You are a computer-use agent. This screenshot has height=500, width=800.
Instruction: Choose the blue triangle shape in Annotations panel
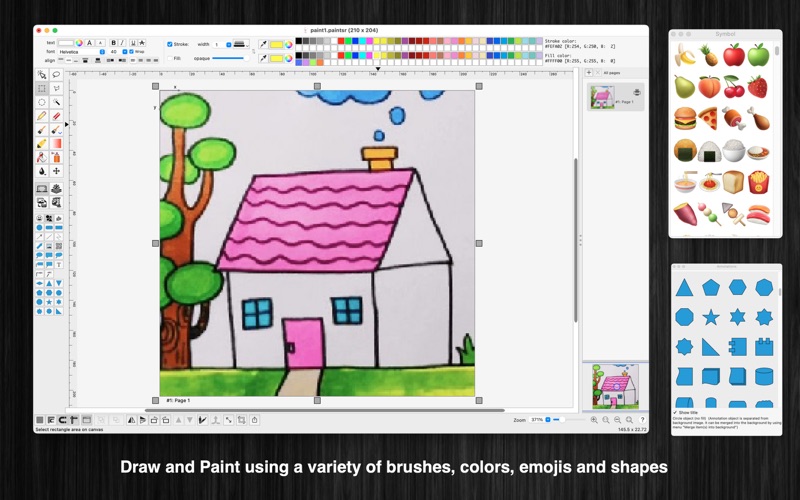[x=684, y=288]
